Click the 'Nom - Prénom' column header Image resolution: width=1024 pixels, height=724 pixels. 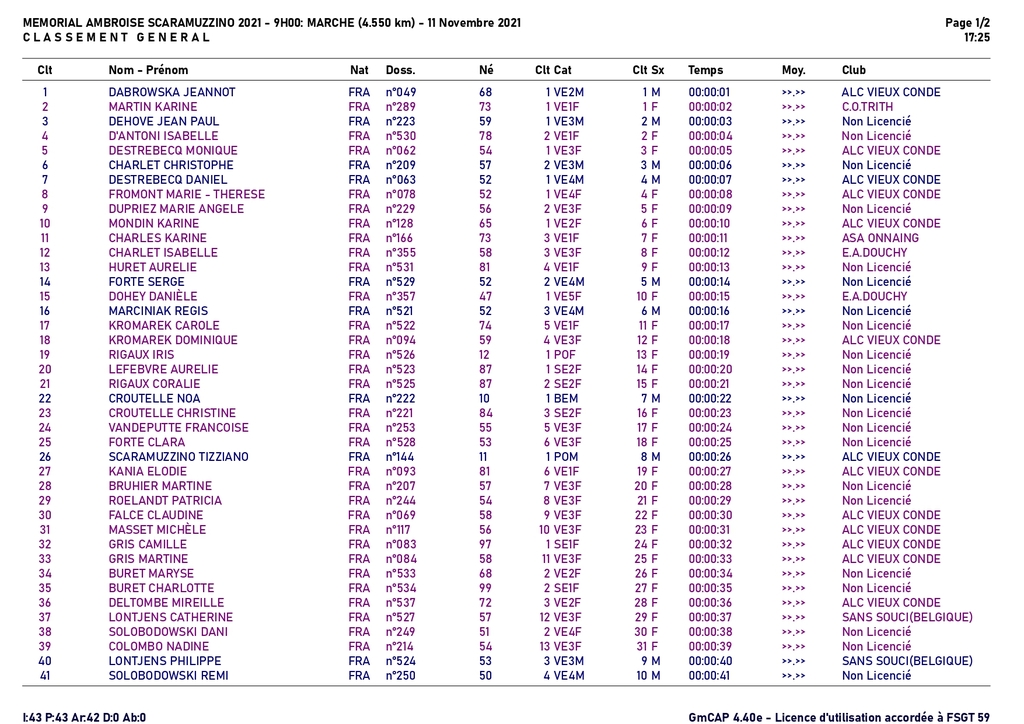[148, 70]
